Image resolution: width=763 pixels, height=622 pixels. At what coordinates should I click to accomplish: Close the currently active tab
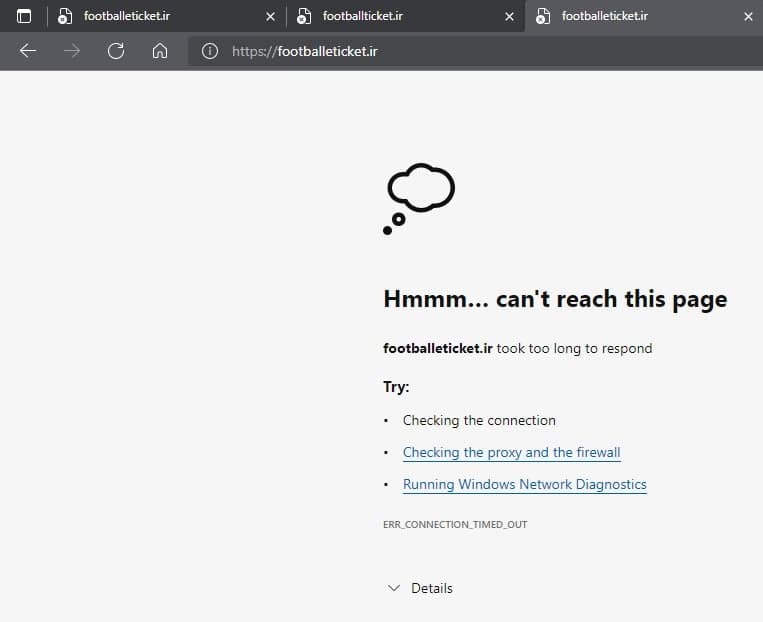[x=748, y=16]
